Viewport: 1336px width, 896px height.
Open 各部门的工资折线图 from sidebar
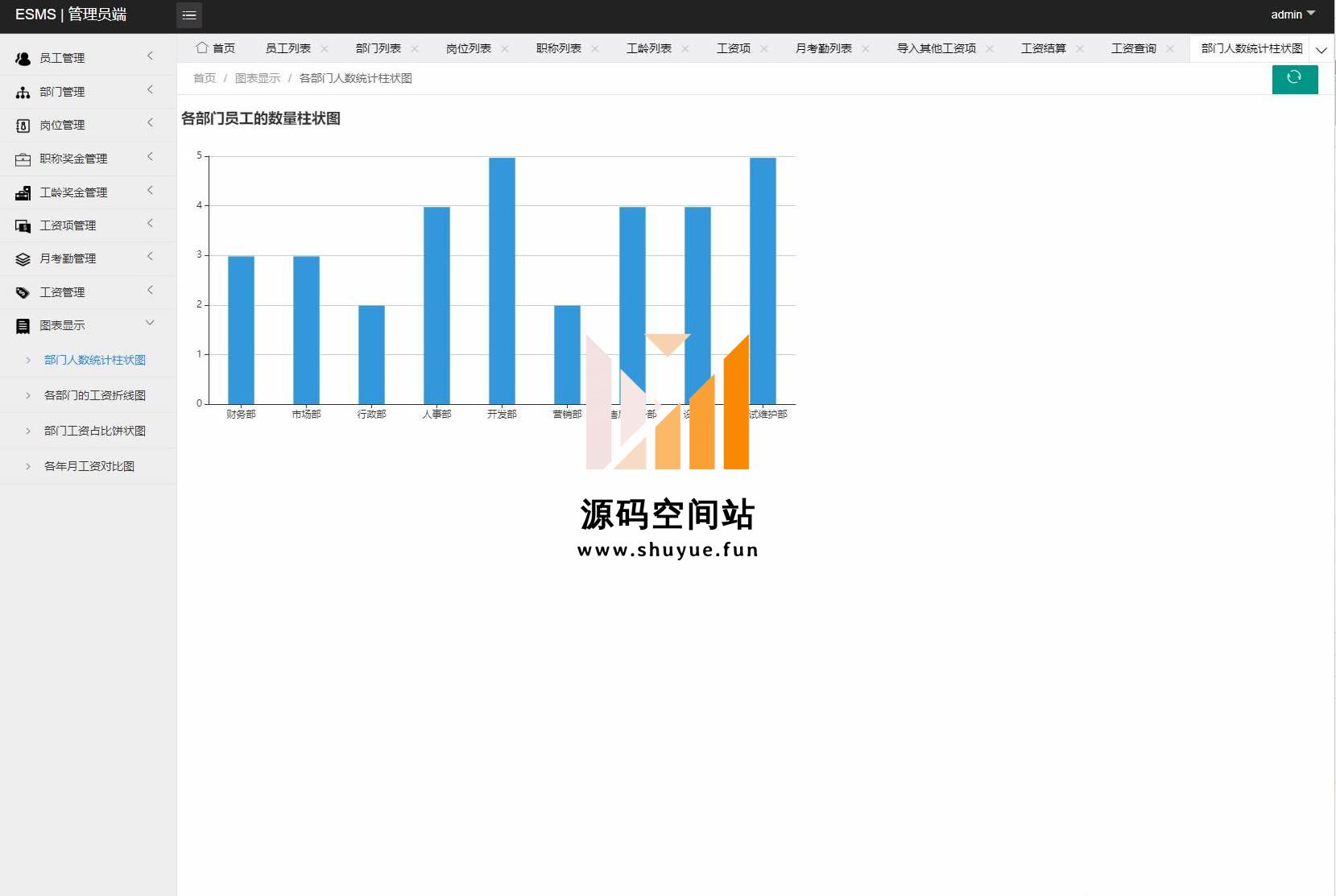[x=94, y=395]
